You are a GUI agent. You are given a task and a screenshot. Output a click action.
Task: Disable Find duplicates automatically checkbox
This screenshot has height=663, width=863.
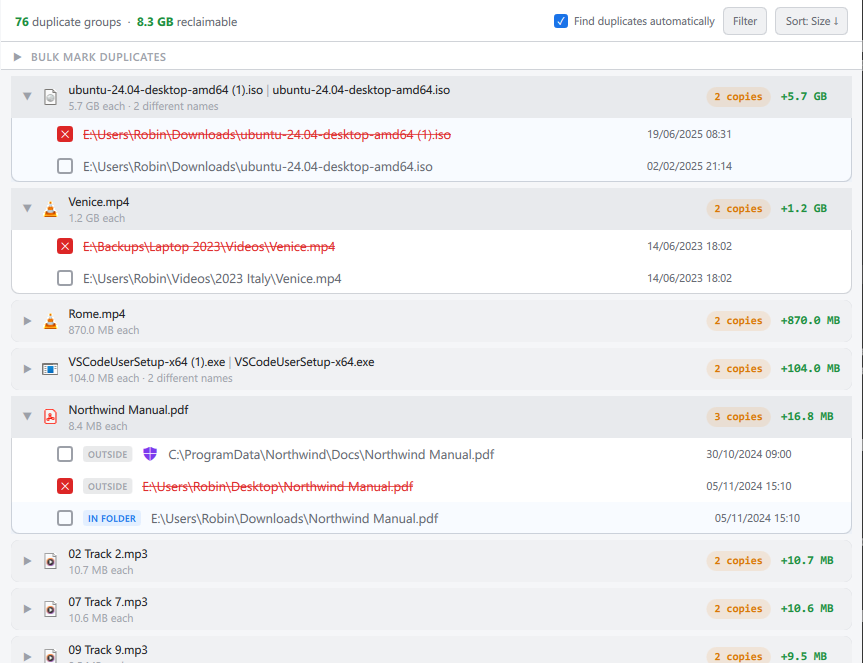(x=561, y=21)
